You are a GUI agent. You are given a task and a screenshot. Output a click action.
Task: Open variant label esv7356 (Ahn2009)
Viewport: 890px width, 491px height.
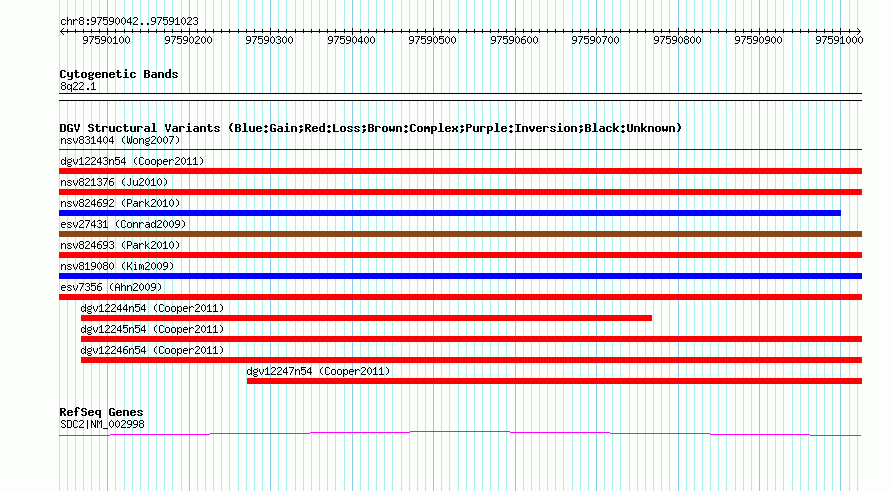(111, 287)
